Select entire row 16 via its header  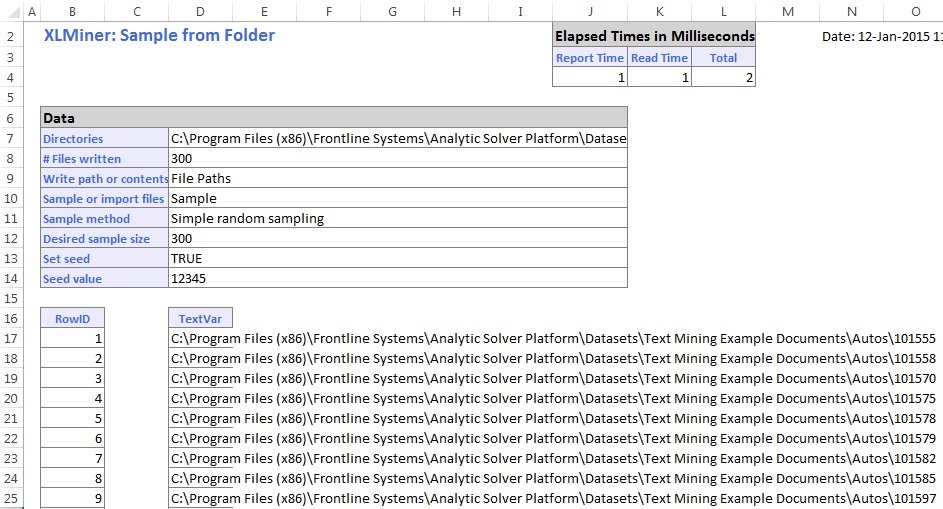point(12,319)
